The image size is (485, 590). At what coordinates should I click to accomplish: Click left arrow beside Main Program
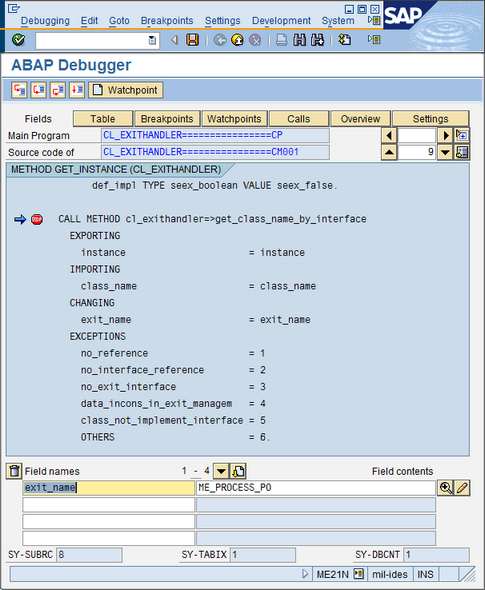click(389, 135)
